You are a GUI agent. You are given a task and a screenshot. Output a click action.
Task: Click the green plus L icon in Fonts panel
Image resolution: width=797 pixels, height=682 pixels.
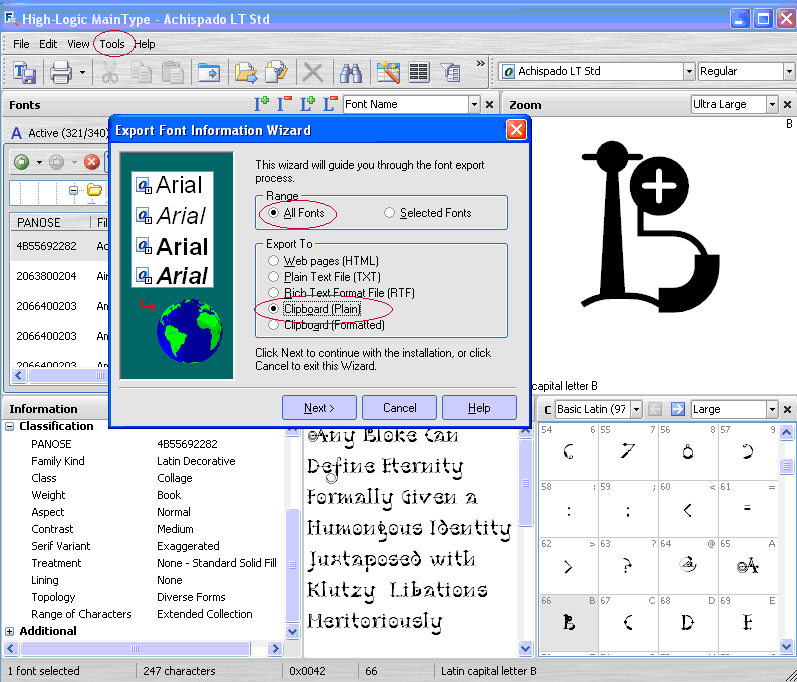308,104
